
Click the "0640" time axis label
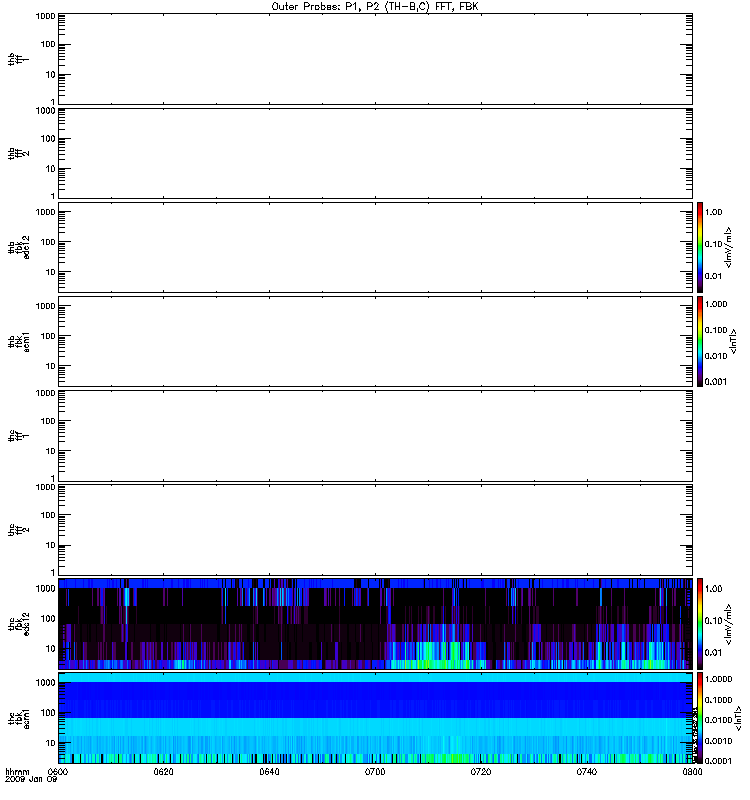point(269,772)
